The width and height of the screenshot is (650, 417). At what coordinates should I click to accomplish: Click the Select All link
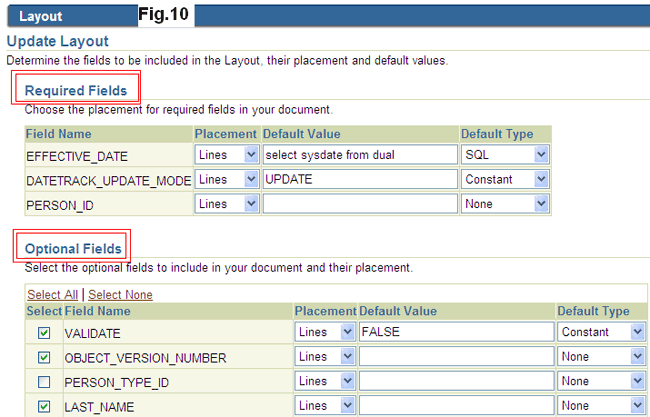[53, 295]
